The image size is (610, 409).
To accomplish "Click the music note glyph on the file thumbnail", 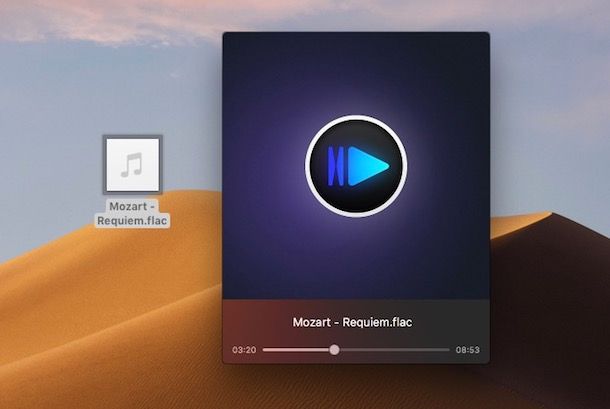I will point(131,165).
